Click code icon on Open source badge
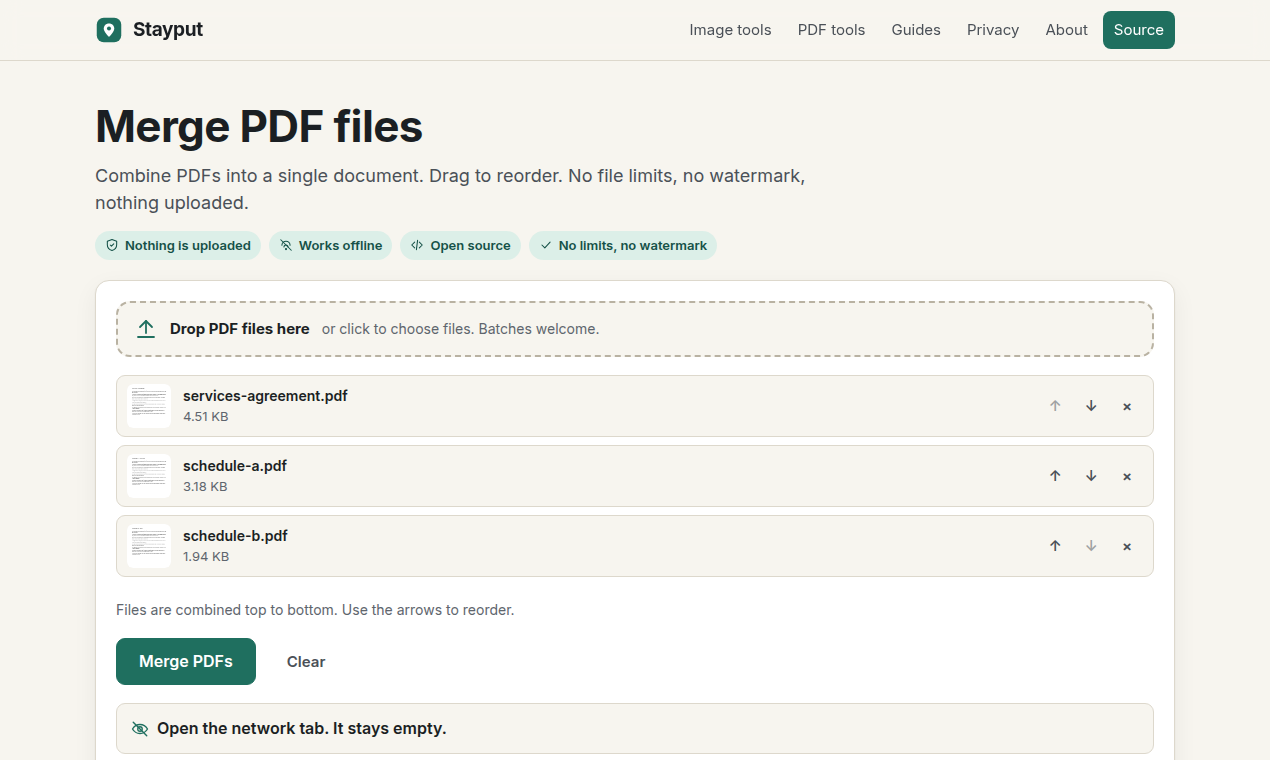1270x760 pixels. [x=417, y=245]
